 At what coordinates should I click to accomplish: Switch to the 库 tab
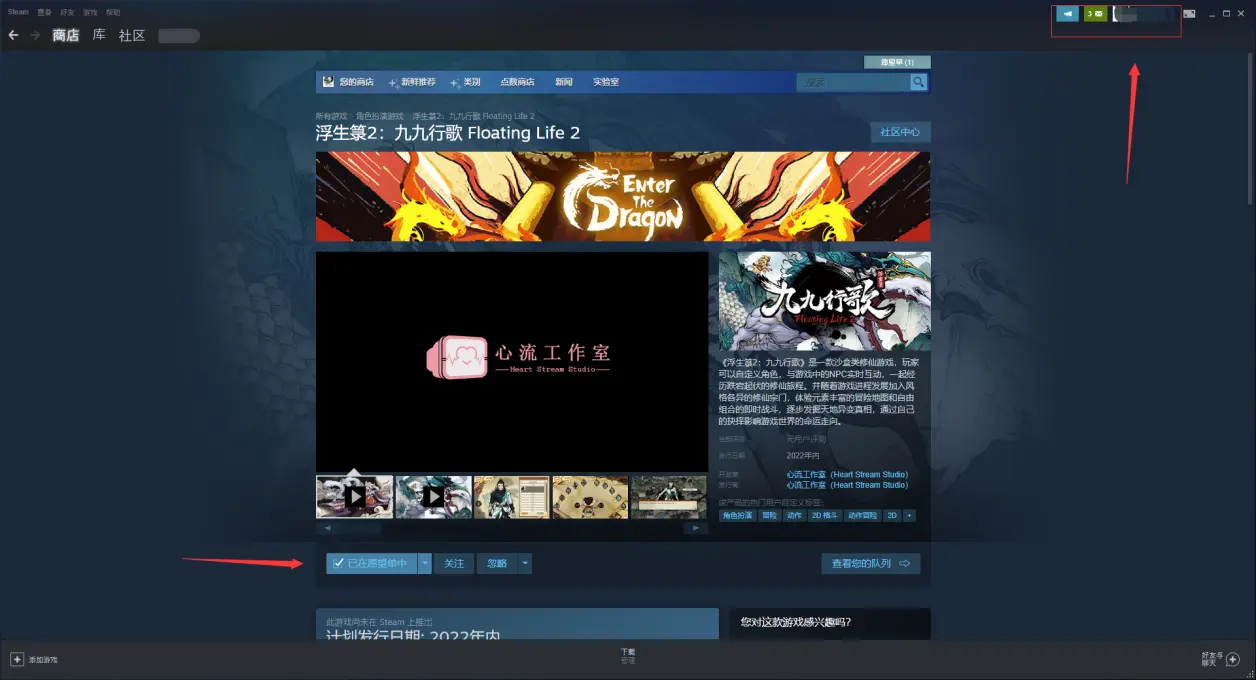pos(99,35)
